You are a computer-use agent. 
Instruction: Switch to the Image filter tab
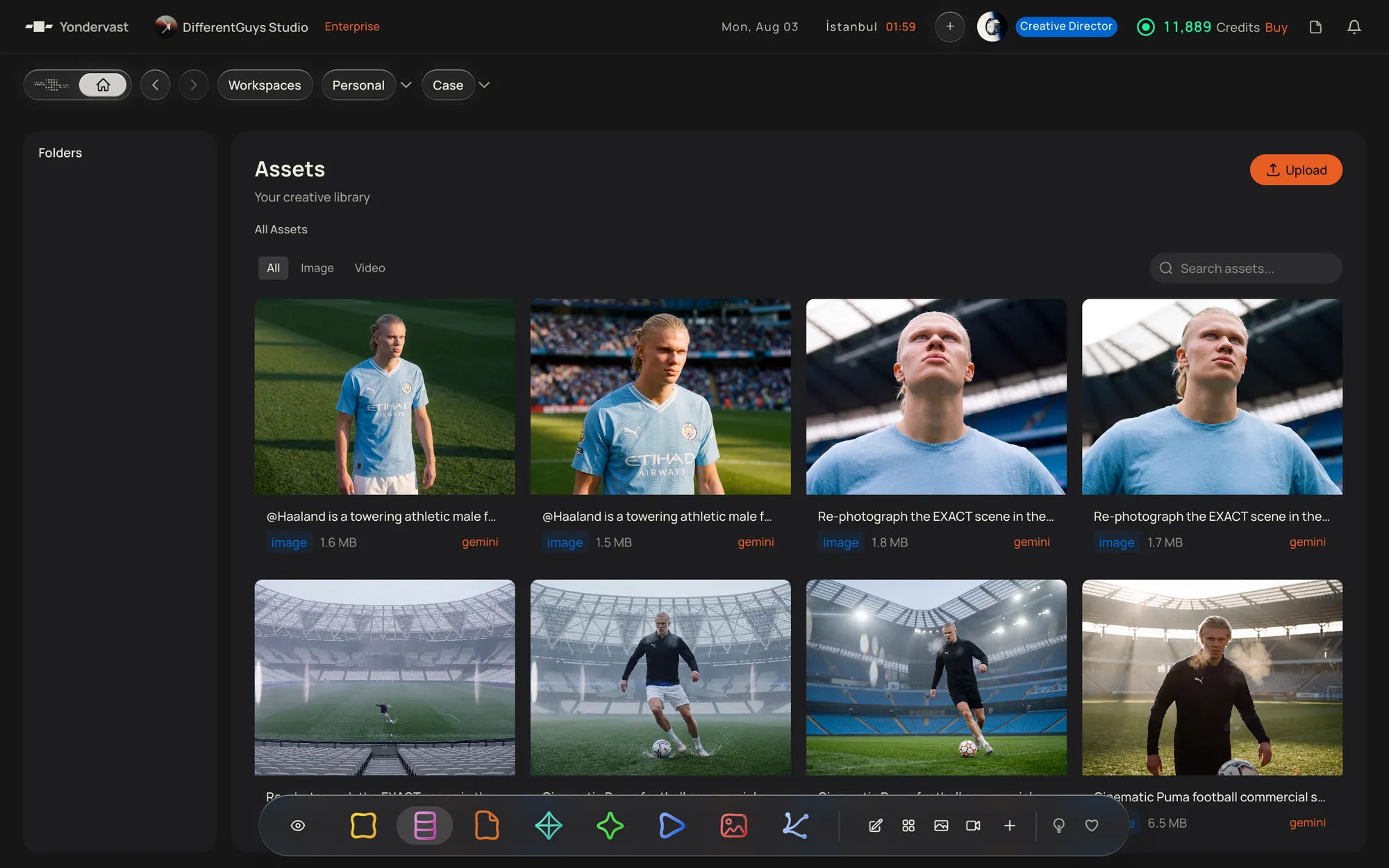(x=317, y=268)
